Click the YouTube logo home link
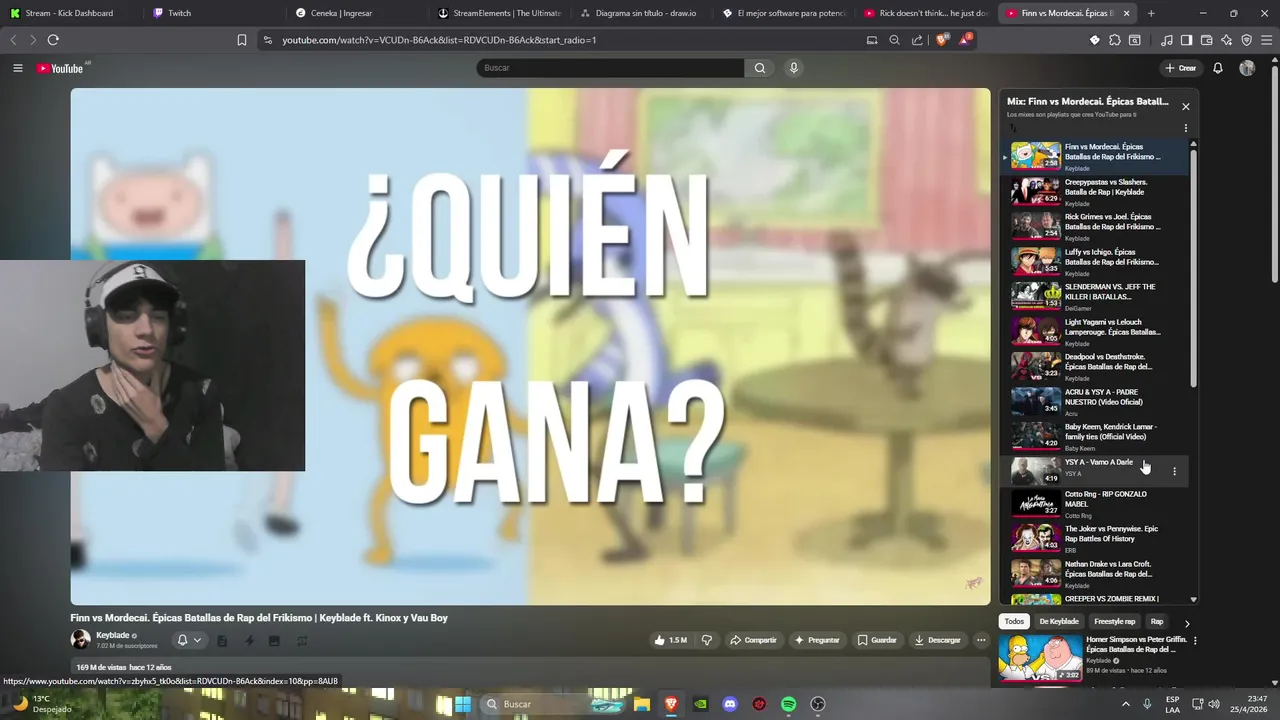This screenshot has height=720, width=1280. [60, 68]
